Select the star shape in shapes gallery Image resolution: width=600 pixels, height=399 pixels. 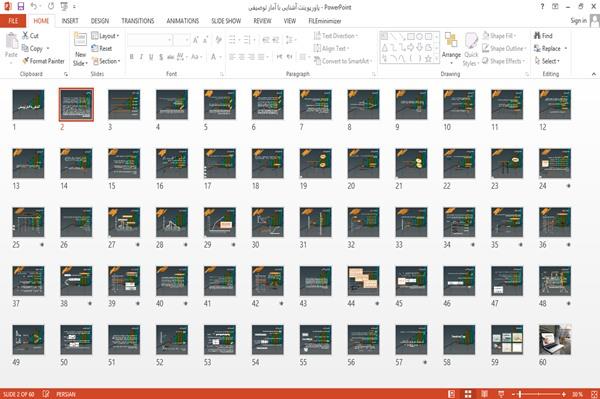point(428,59)
